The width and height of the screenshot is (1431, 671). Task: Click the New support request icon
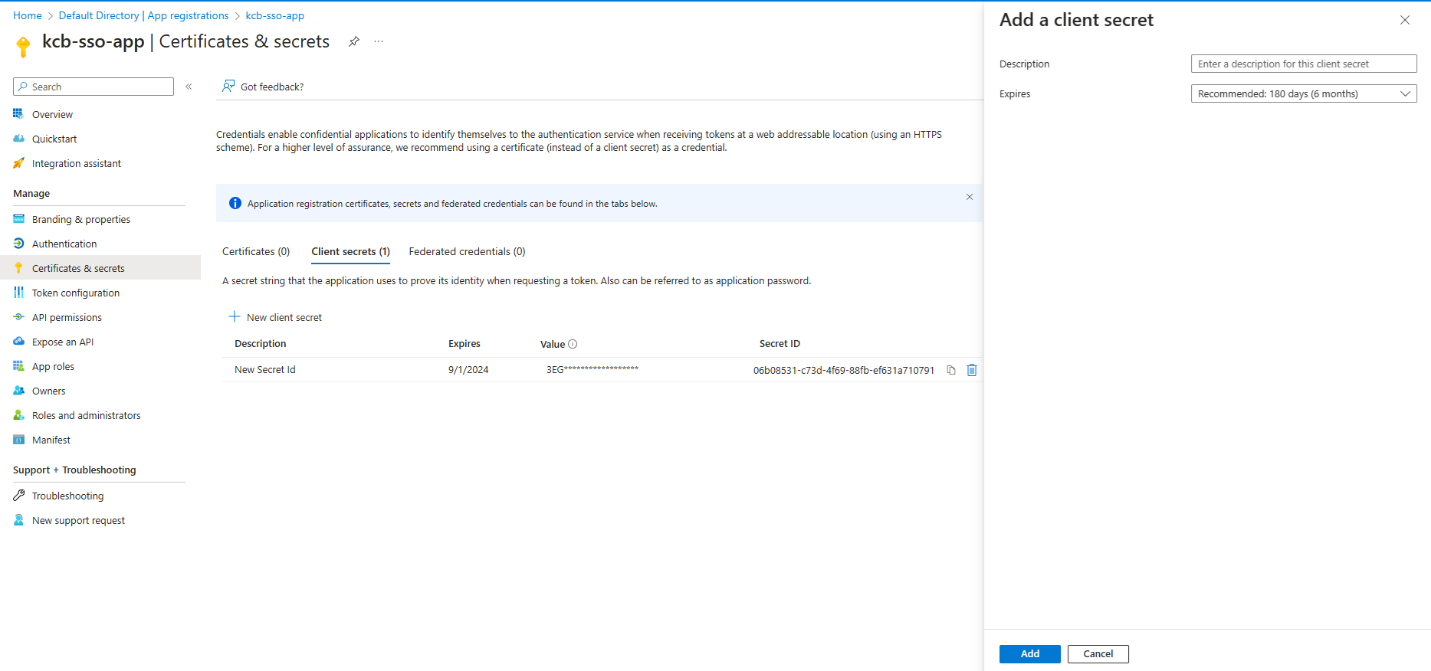coord(18,520)
